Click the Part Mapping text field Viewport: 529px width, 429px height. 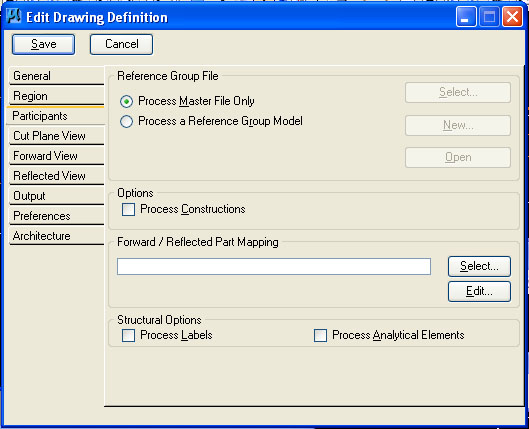(274, 266)
